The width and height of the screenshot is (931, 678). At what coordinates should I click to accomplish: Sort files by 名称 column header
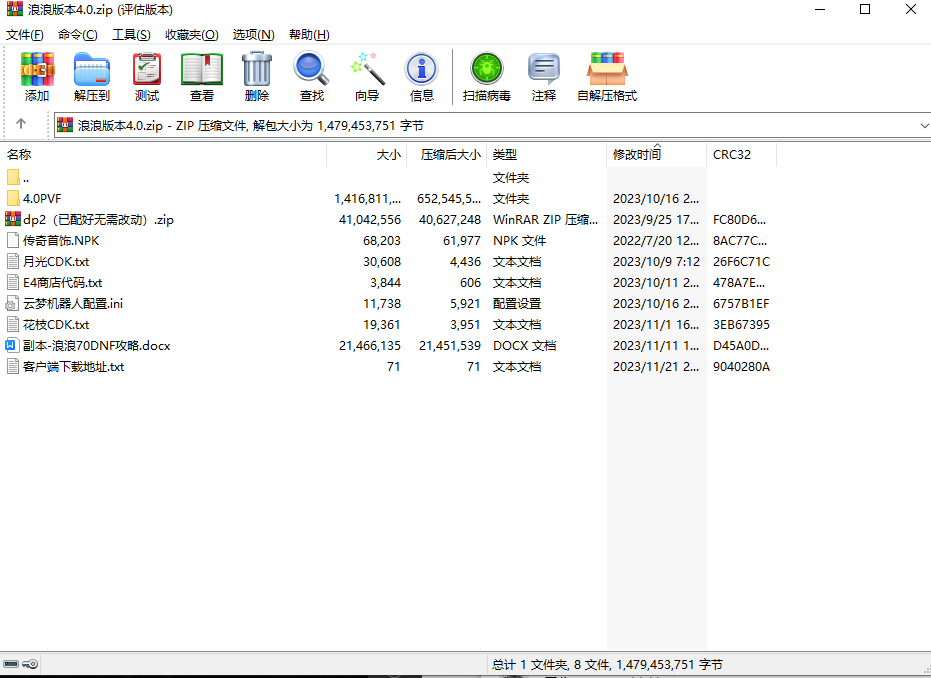coord(20,155)
